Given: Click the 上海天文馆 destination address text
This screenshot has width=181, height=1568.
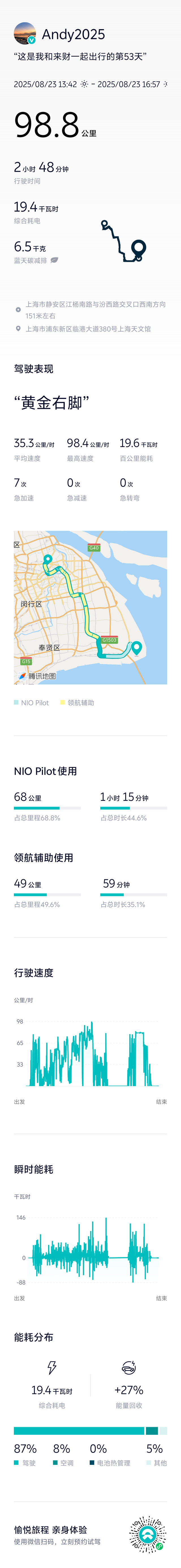Looking at the screenshot, I should (x=88, y=329).
